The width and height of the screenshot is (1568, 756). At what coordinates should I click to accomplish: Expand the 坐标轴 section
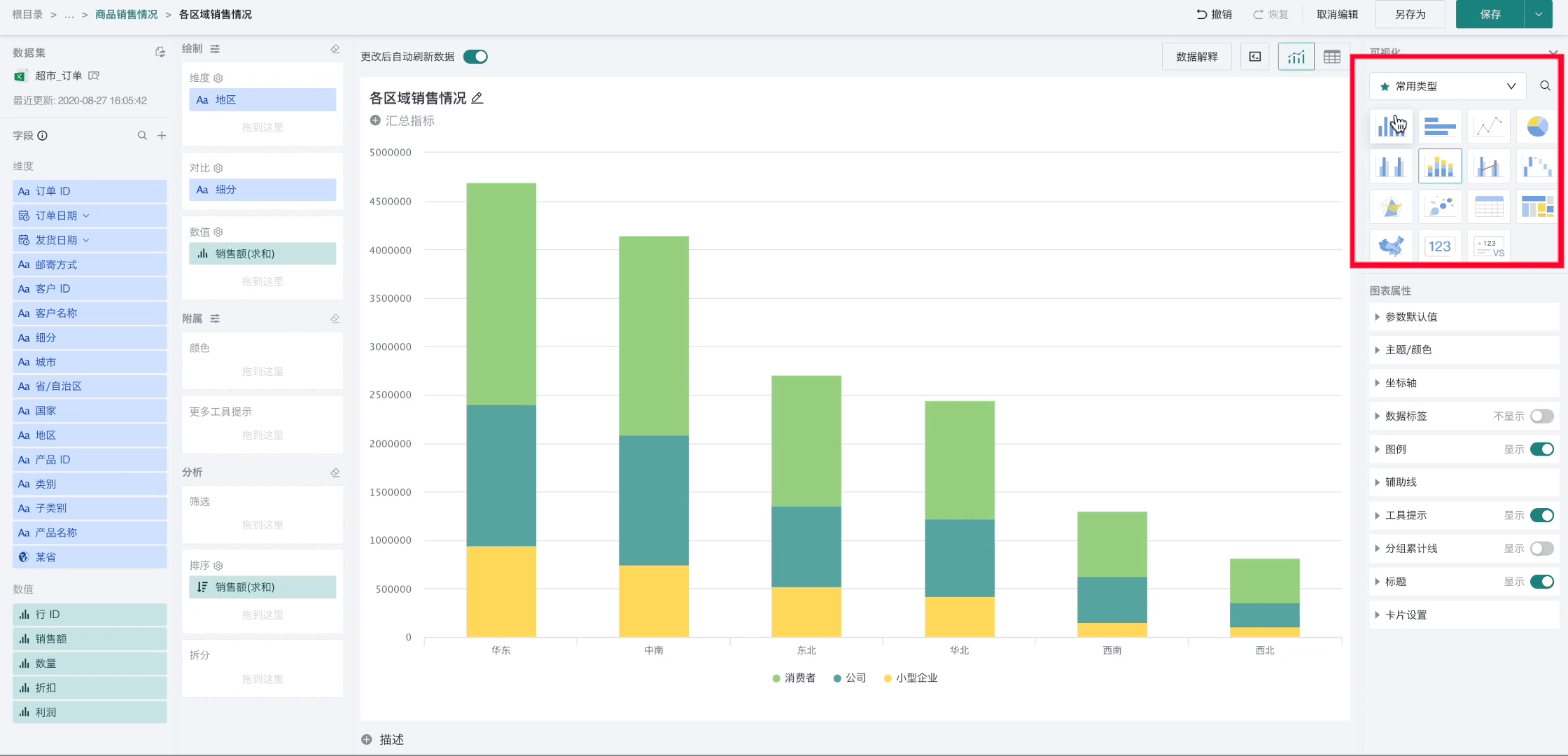pos(1464,383)
